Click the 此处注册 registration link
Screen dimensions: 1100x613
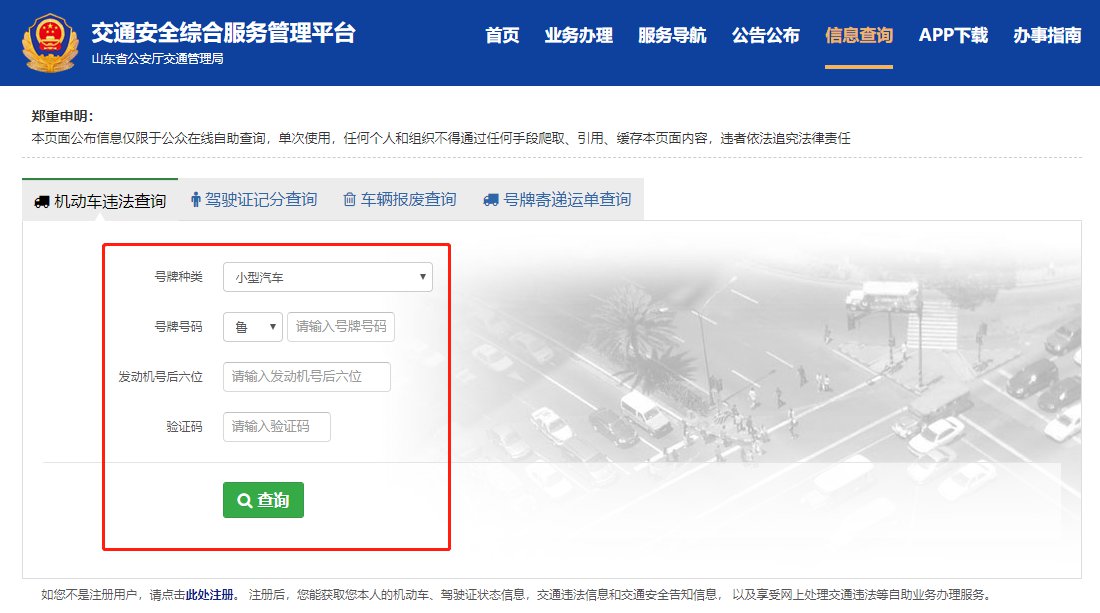pos(209,595)
